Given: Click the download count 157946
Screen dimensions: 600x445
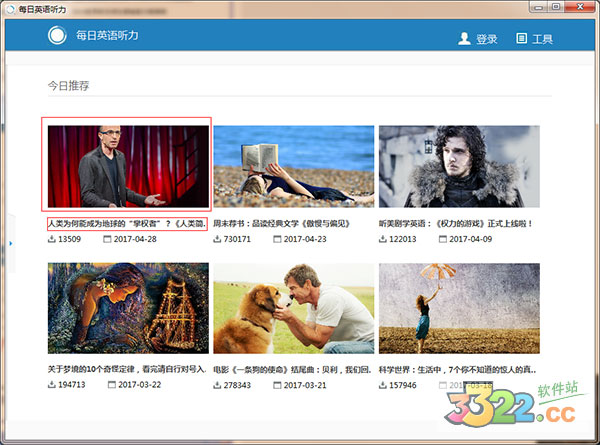Looking at the screenshot, I should coord(403,385).
